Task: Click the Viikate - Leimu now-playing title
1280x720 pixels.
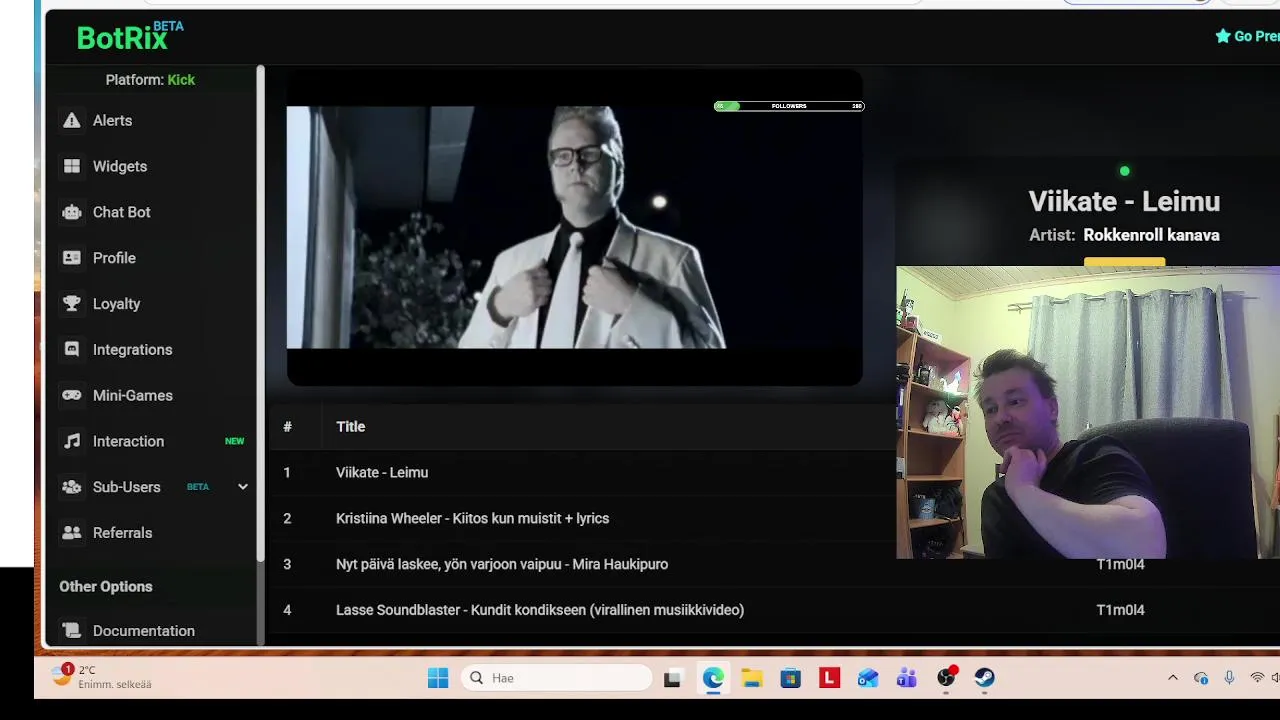Action: point(1124,201)
